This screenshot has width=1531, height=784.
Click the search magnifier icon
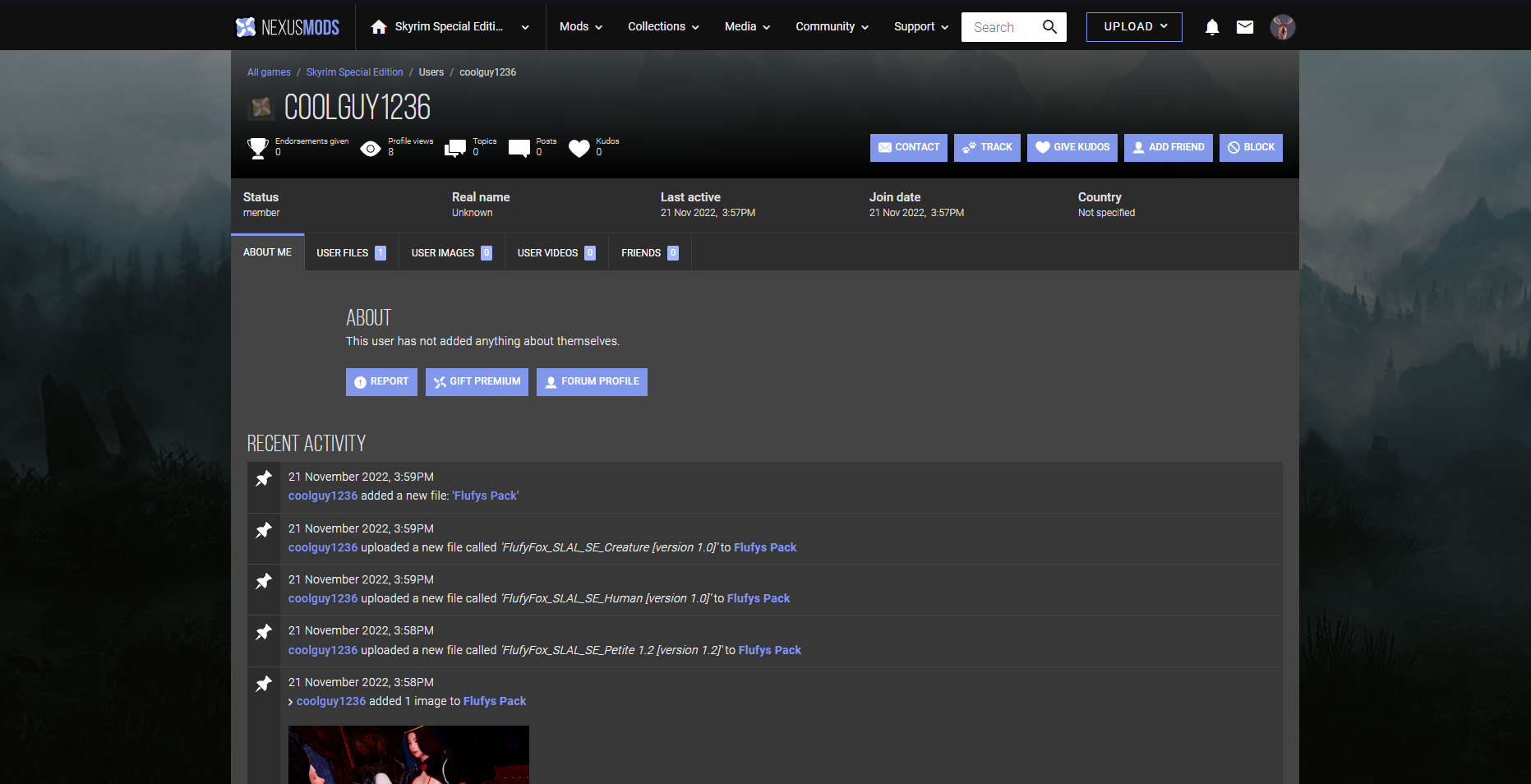click(x=1049, y=27)
